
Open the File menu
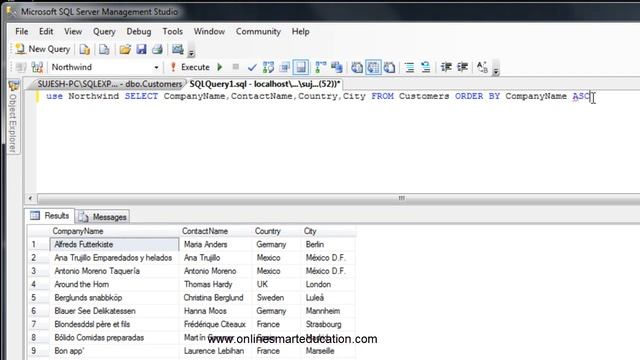tap(22, 31)
